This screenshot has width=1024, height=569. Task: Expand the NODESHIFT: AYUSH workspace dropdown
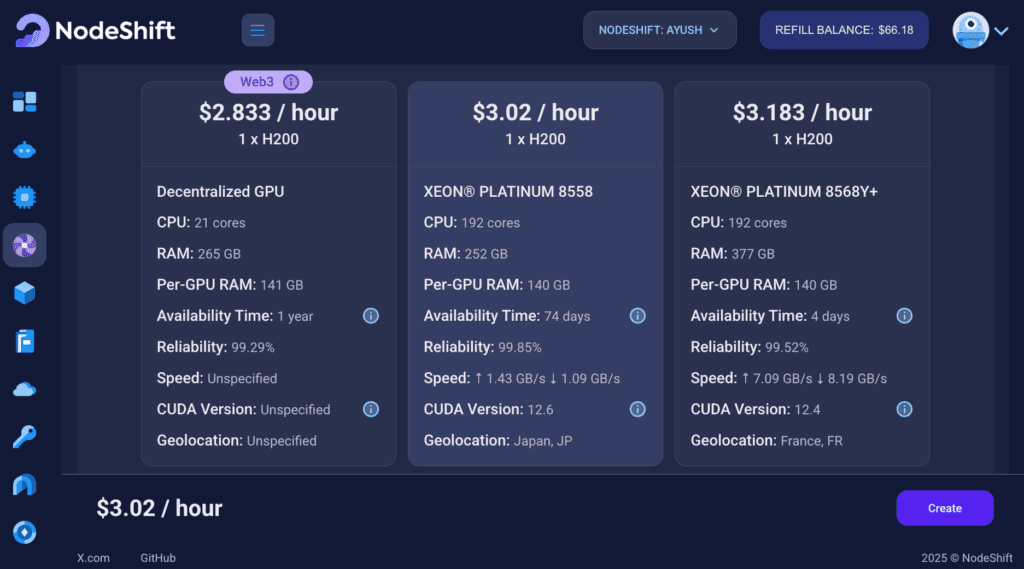660,30
